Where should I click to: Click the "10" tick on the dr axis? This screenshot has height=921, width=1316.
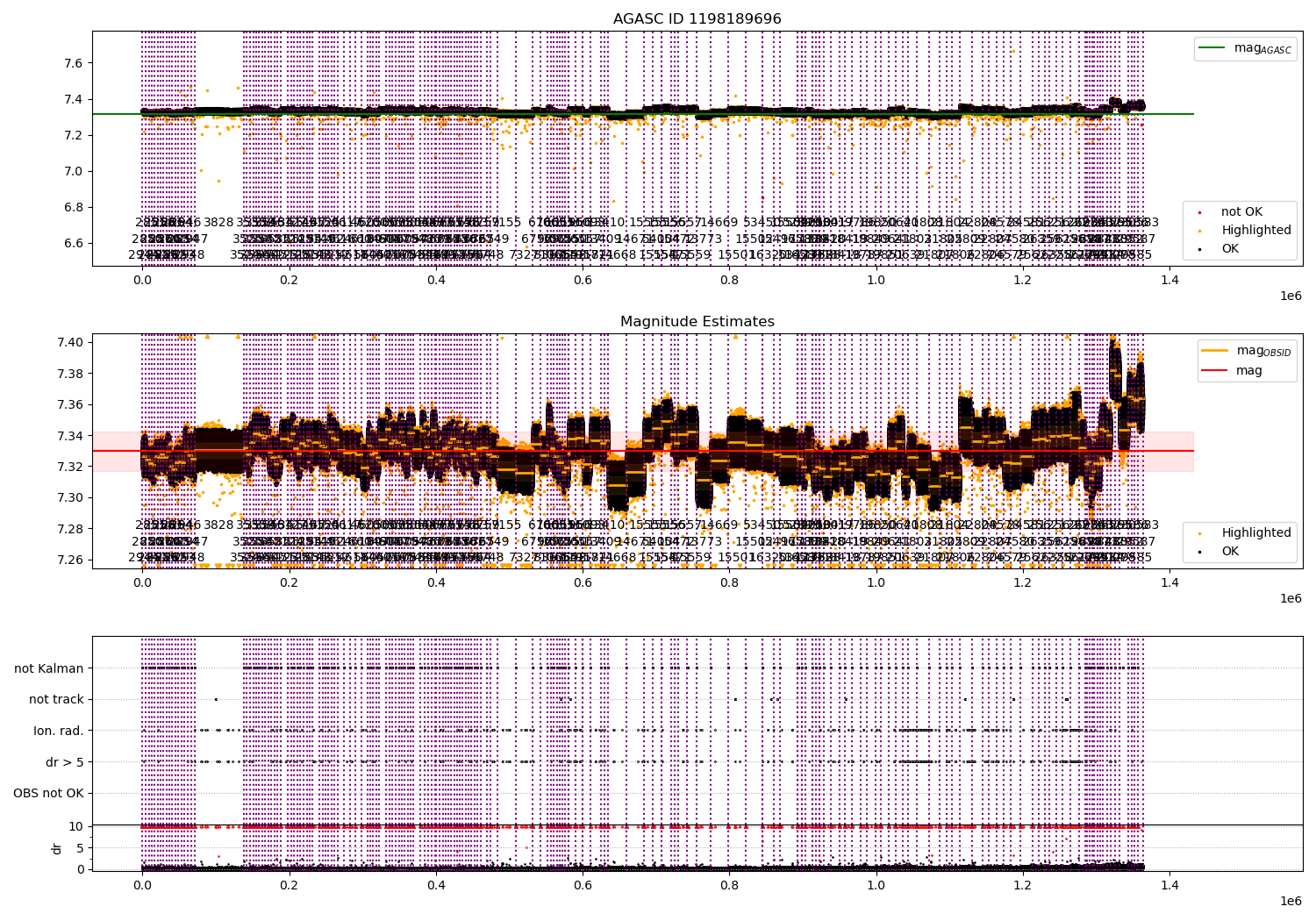(76, 826)
